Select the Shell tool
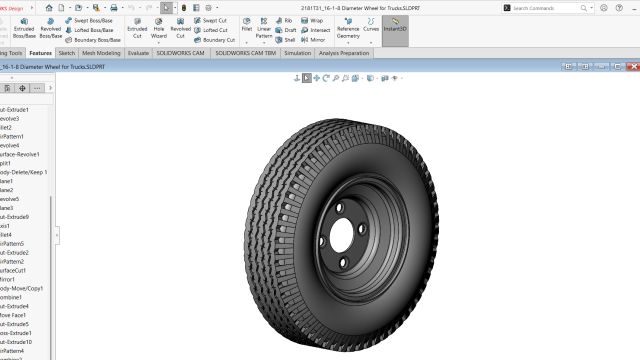The height and width of the screenshot is (360, 640). 285,40
